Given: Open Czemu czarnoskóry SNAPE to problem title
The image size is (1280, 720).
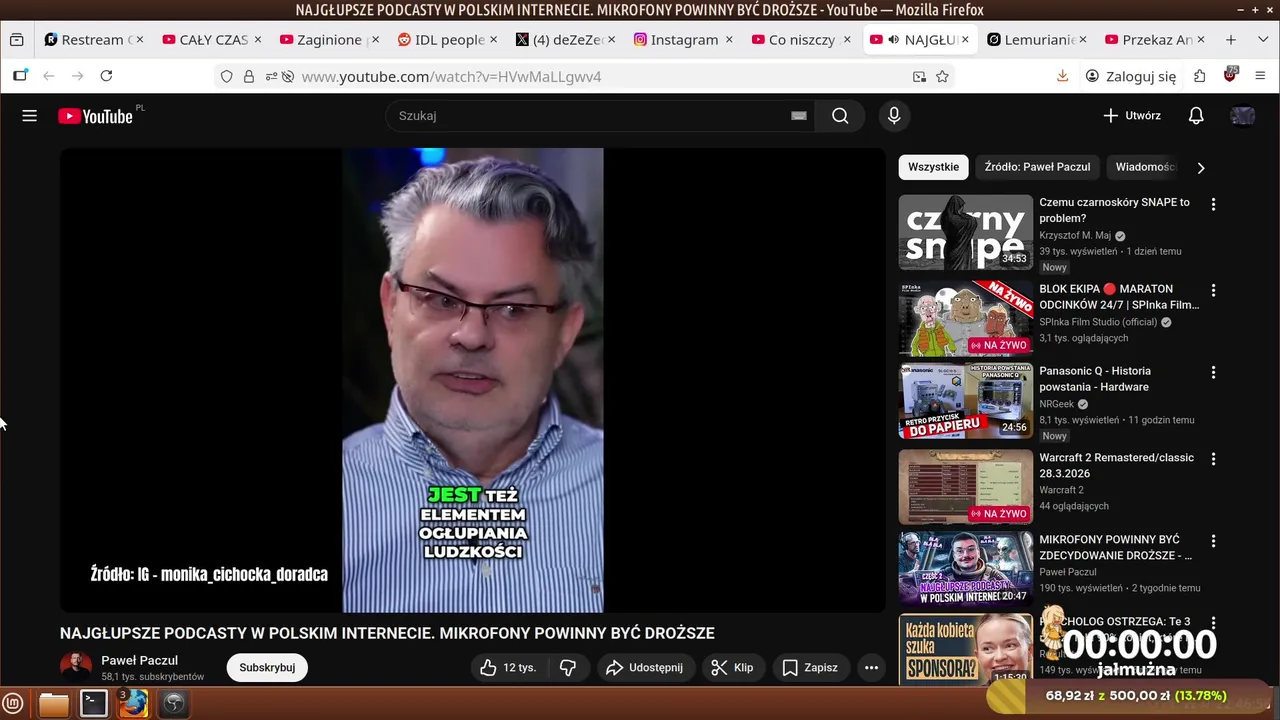Looking at the screenshot, I should coord(1114,210).
